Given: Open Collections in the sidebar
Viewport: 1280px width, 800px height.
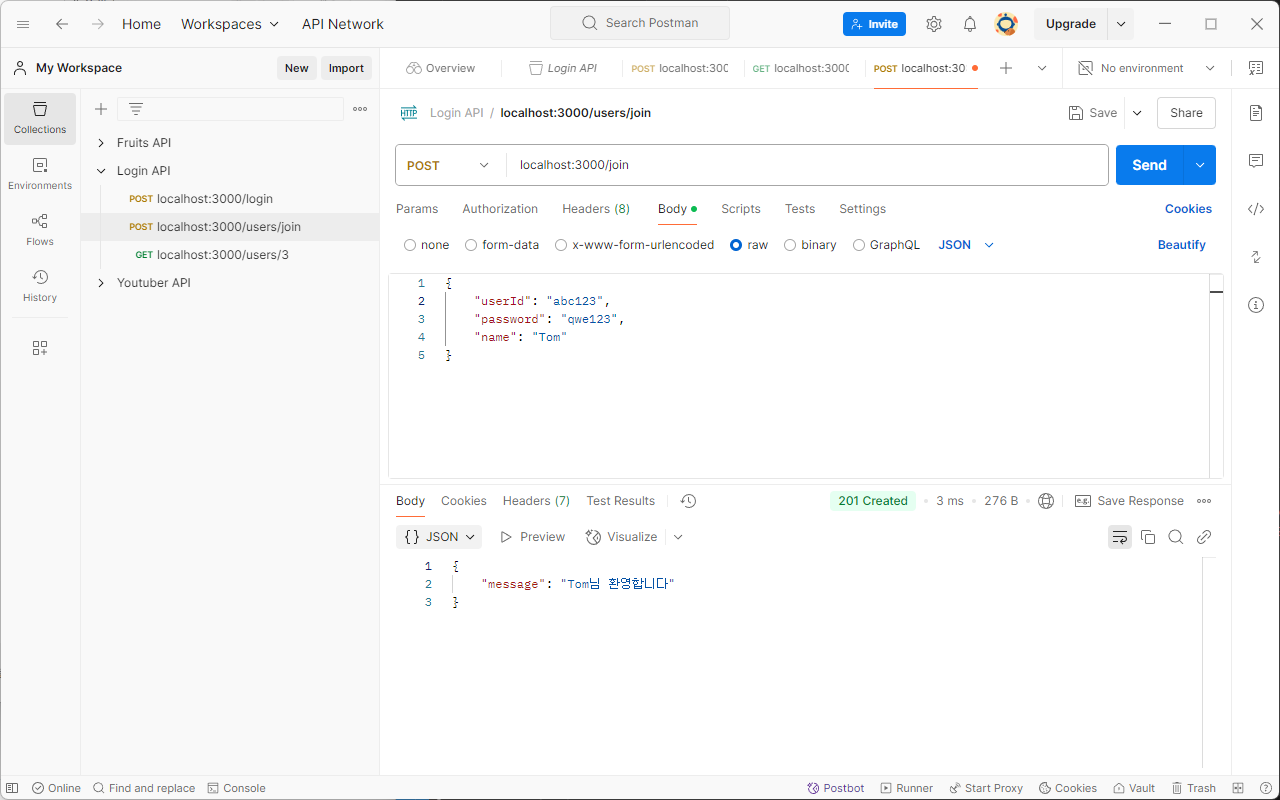Looking at the screenshot, I should pos(40,119).
